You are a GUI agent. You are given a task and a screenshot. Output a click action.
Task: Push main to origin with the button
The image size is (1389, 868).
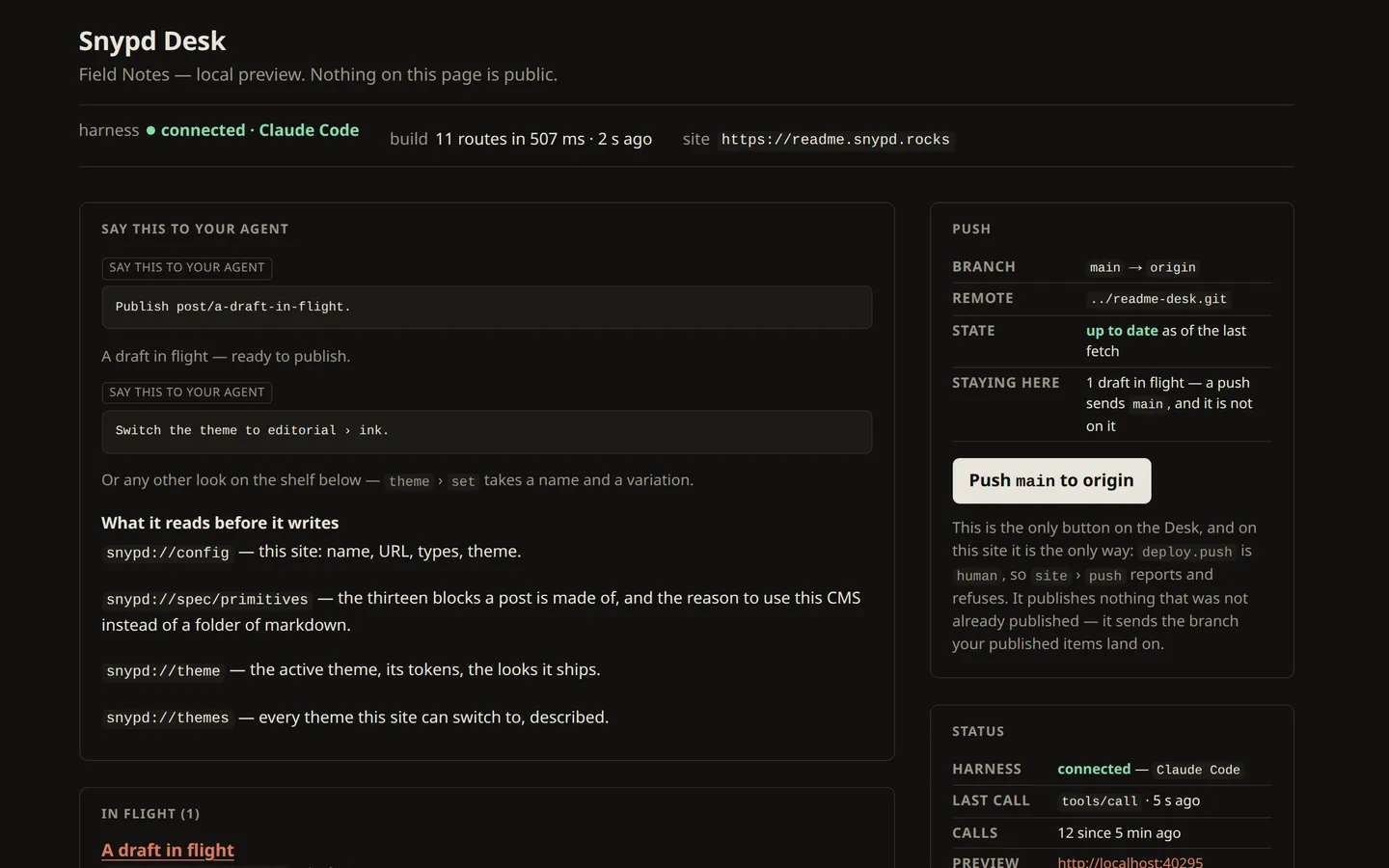click(x=1051, y=480)
